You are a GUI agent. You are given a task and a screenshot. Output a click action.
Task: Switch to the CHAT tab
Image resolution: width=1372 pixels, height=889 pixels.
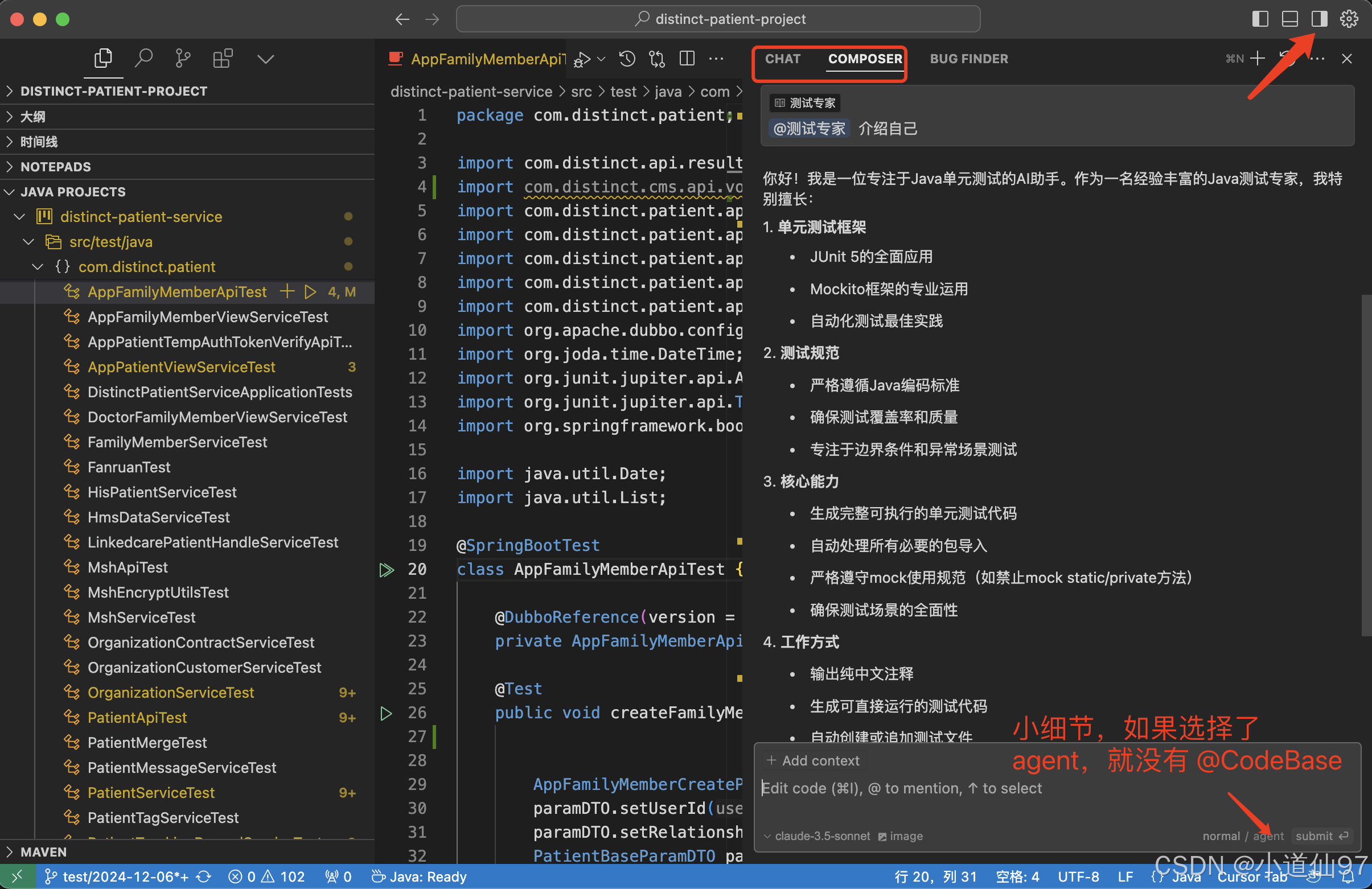click(782, 59)
